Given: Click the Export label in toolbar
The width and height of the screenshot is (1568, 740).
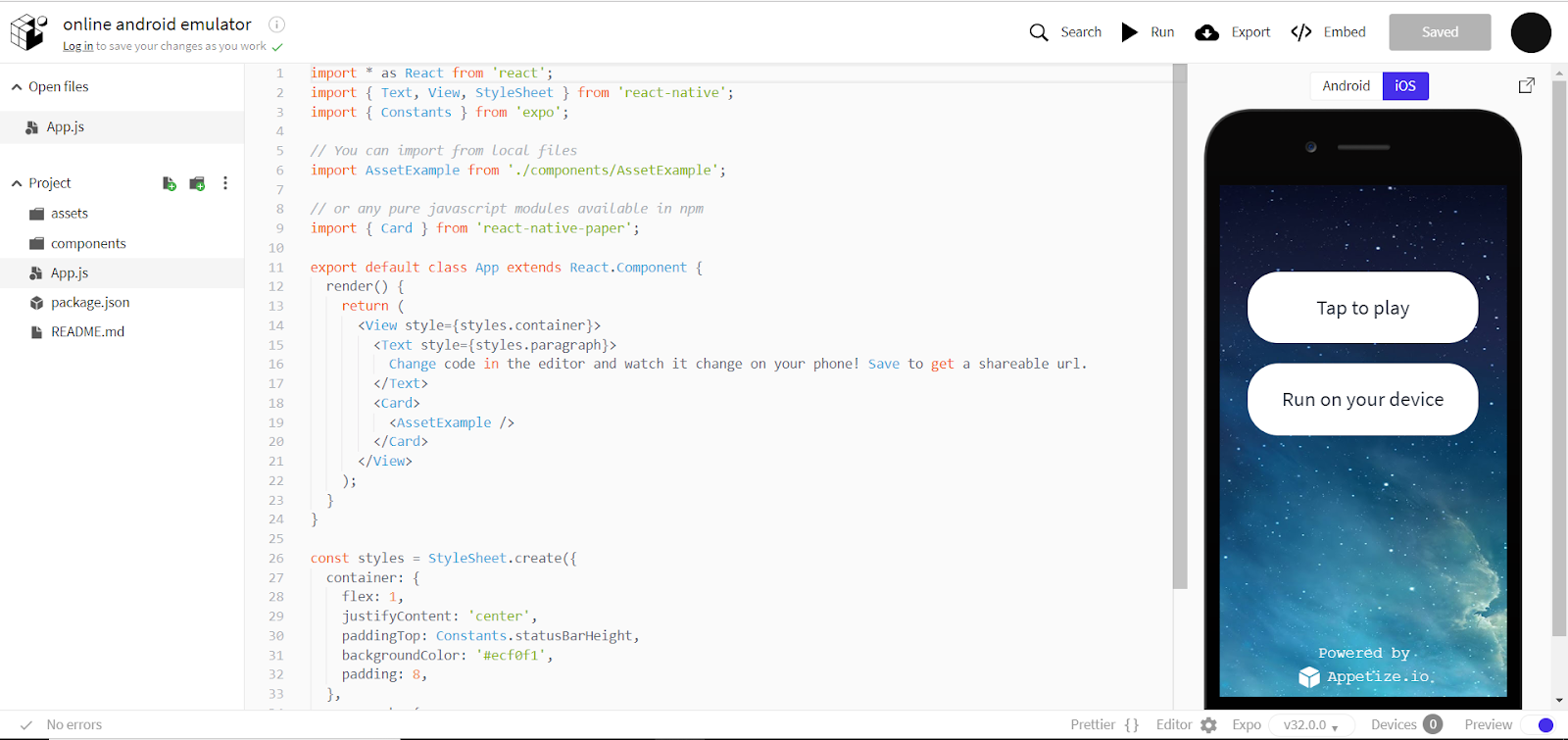Looking at the screenshot, I should tap(1250, 32).
